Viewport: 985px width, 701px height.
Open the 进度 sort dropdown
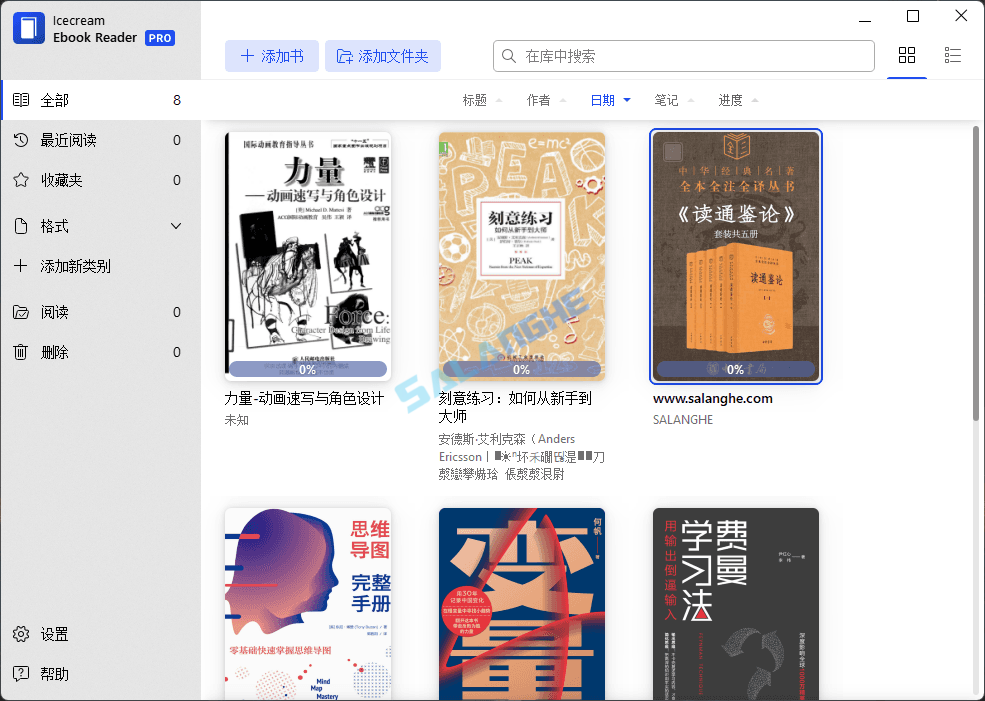tap(737, 100)
